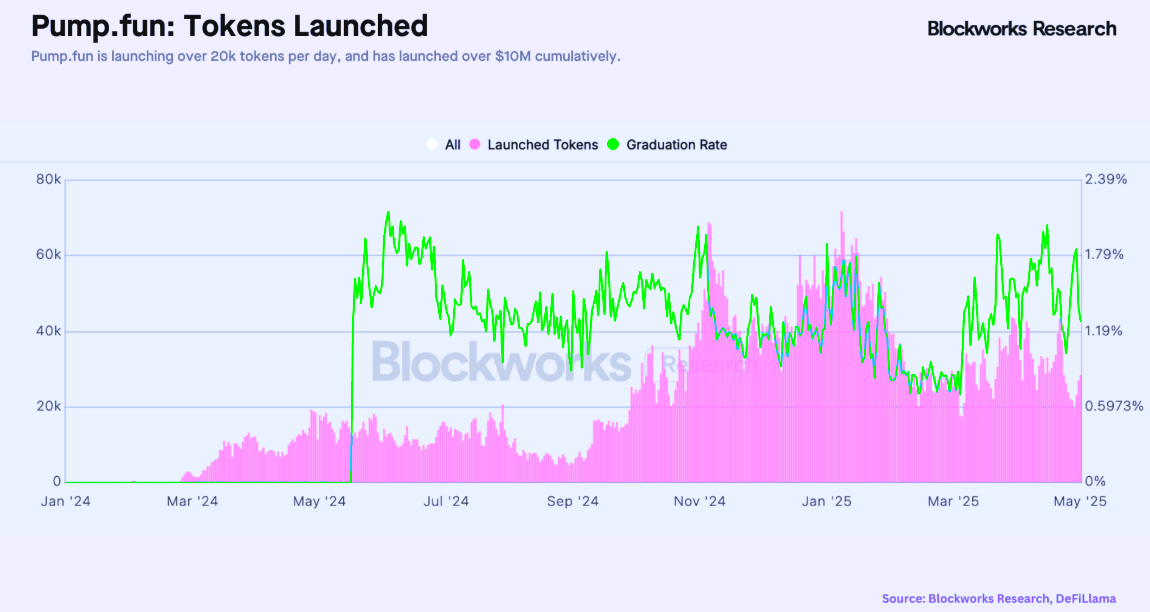Click the white All legend dot

point(432,145)
